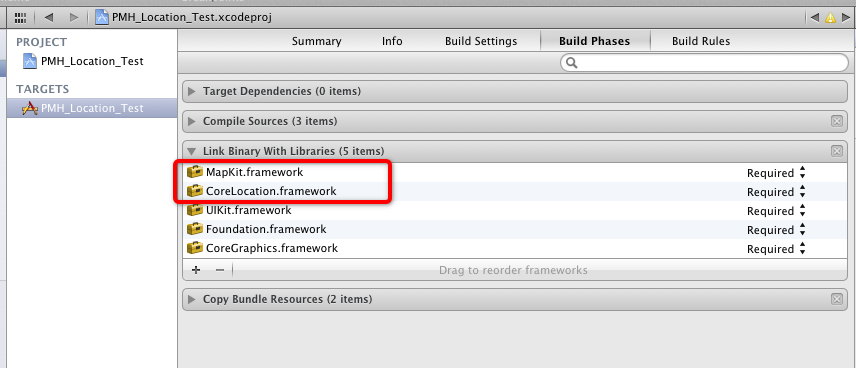Open the related files grid icon

20,17
